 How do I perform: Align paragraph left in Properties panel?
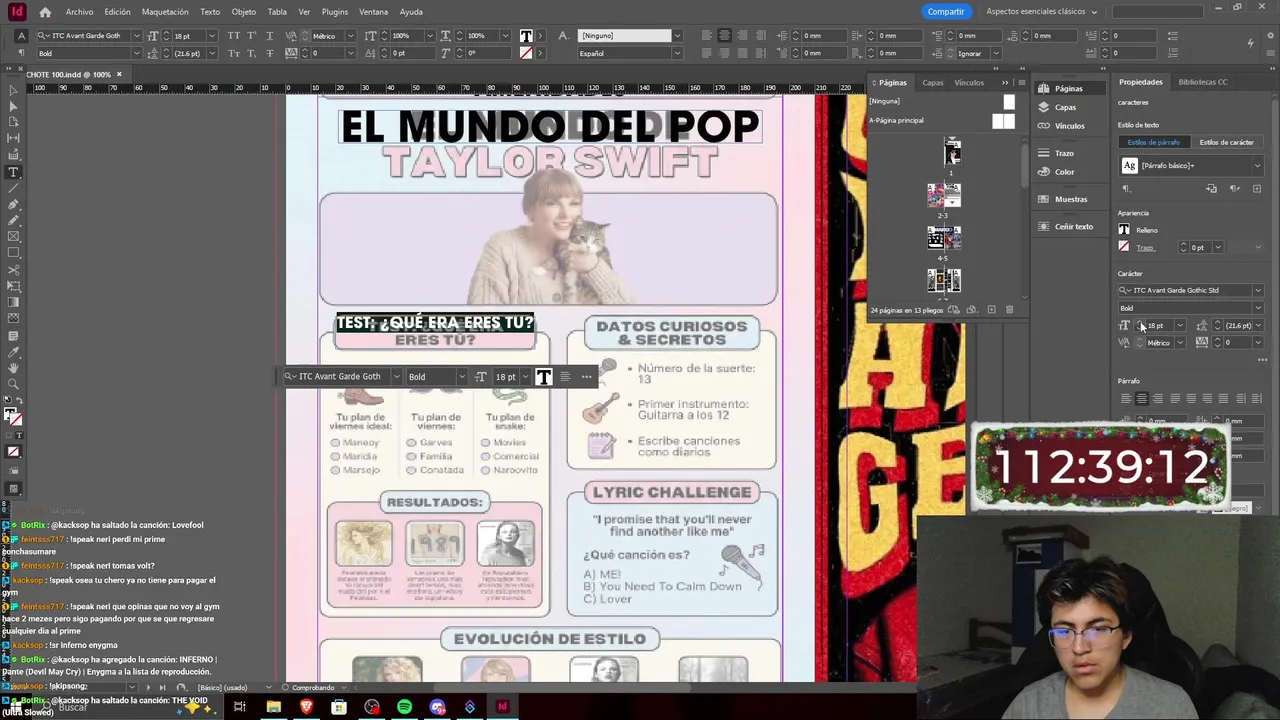[x=1126, y=398]
